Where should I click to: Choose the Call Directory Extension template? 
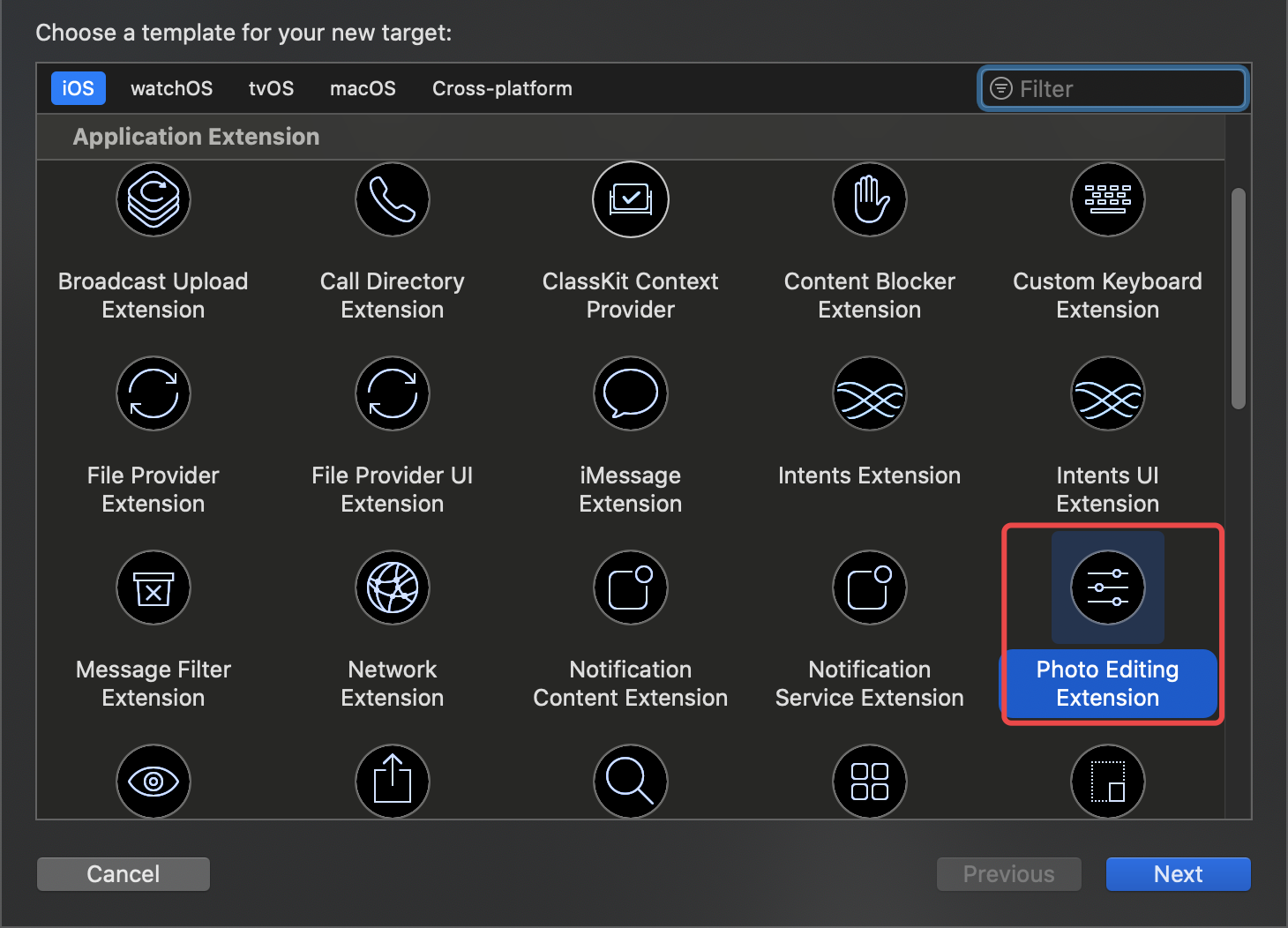tap(393, 200)
